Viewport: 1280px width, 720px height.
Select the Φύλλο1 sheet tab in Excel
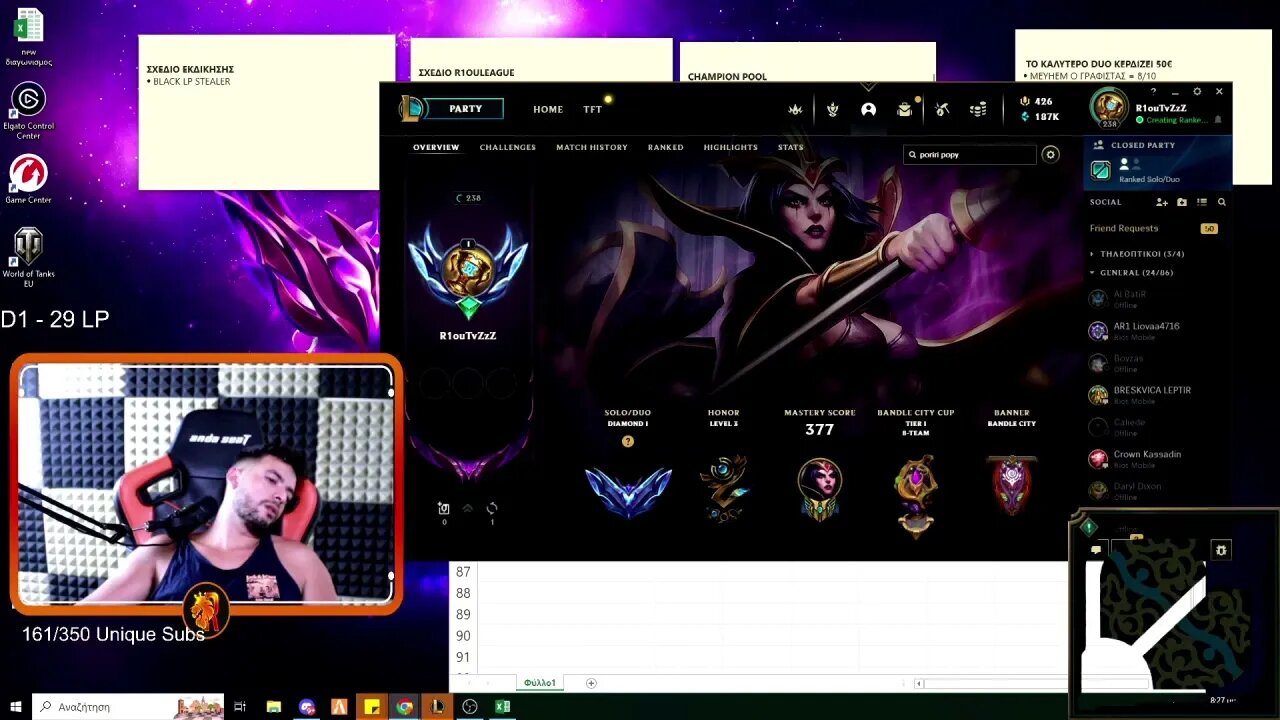point(540,683)
